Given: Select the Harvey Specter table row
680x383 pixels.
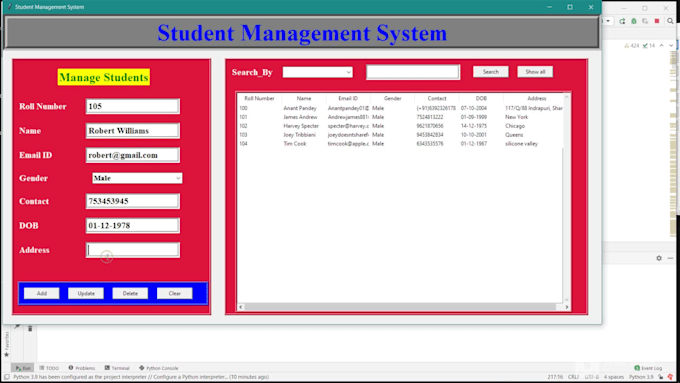Looking at the screenshot, I should [400, 126].
